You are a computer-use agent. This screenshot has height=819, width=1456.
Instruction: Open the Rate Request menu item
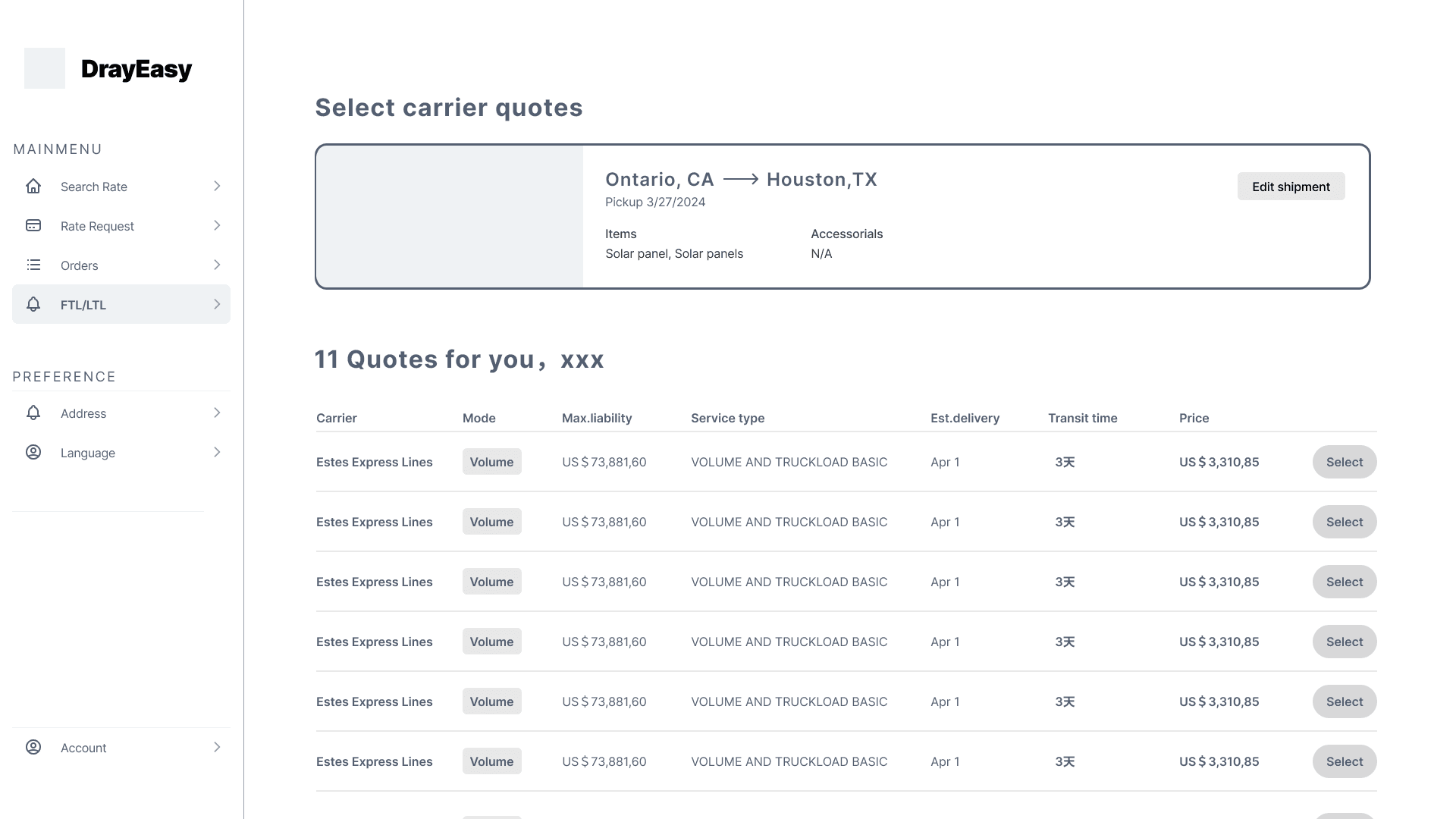tap(97, 226)
